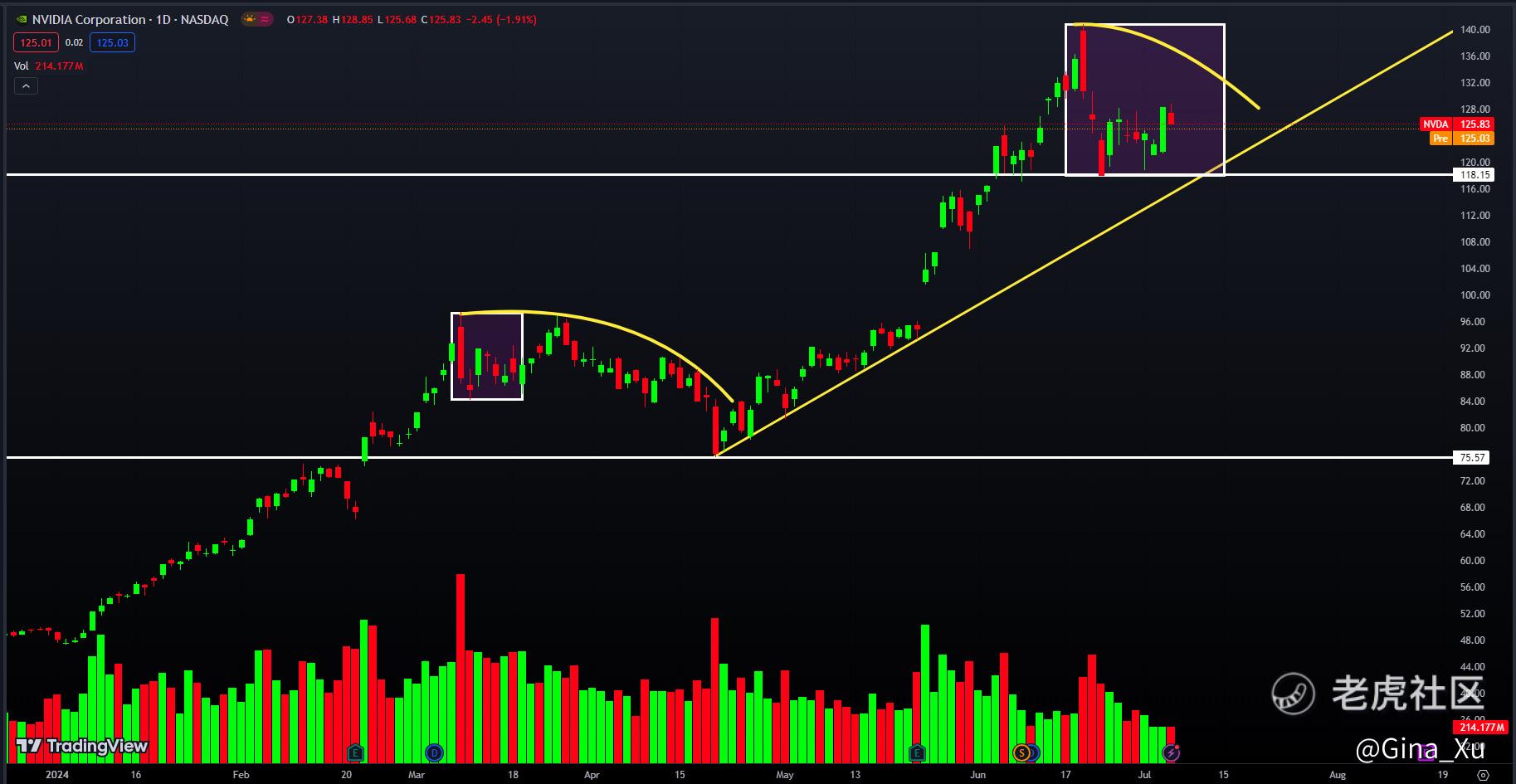Screen dimensions: 1516x784
Task: Select the Vol indicator label
Action: [22, 66]
